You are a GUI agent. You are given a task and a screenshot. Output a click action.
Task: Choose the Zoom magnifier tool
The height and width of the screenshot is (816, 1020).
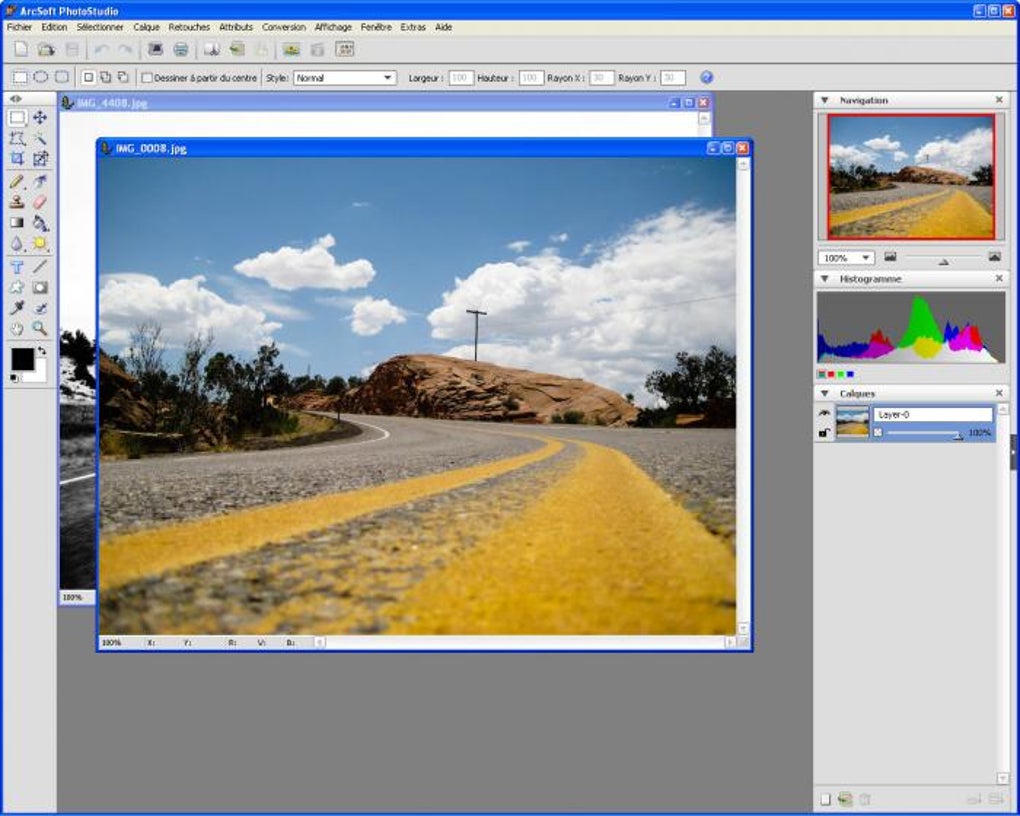[40, 328]
